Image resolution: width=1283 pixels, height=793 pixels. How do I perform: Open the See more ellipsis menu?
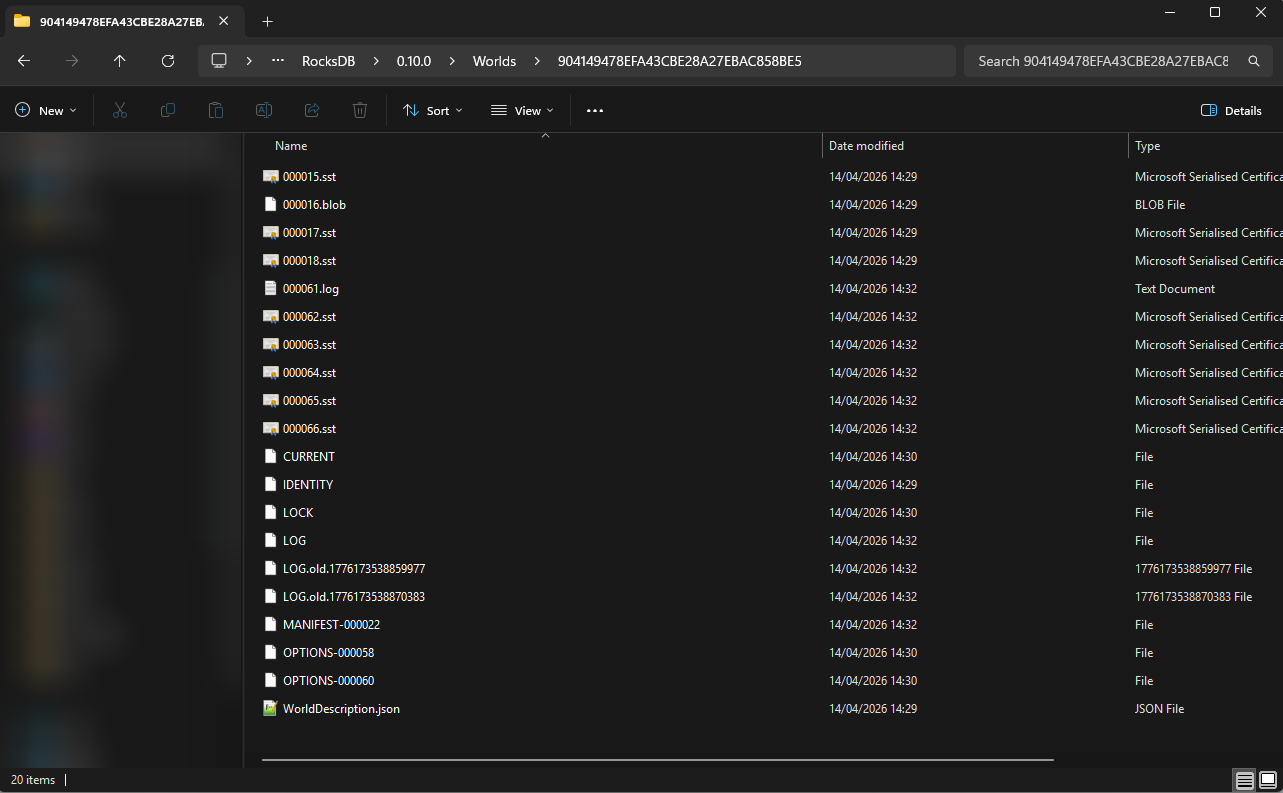pos(595,111)
